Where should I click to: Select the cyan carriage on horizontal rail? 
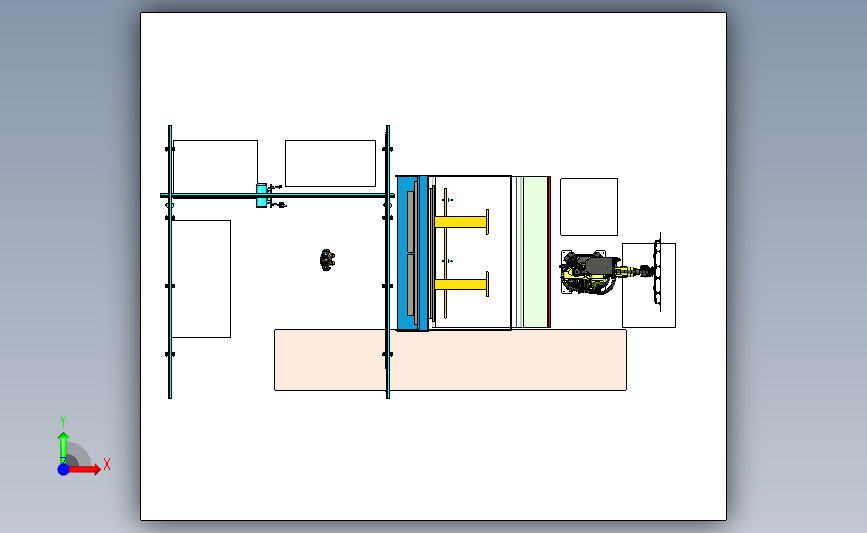coord(262,195)
